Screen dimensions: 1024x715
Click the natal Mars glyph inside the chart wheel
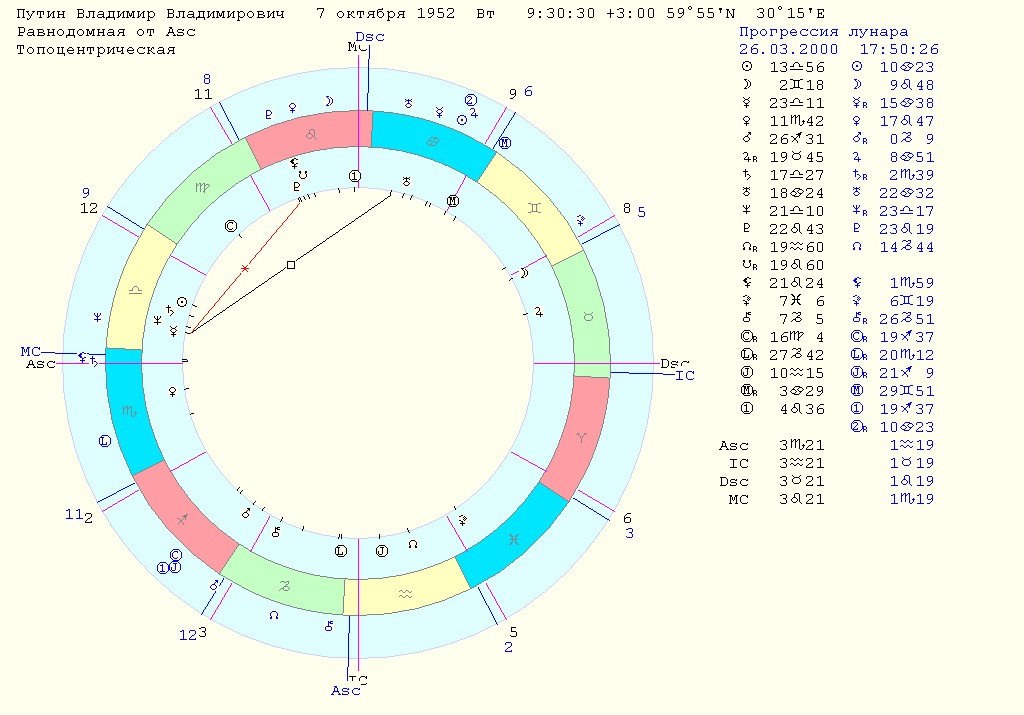coord(246,513)
